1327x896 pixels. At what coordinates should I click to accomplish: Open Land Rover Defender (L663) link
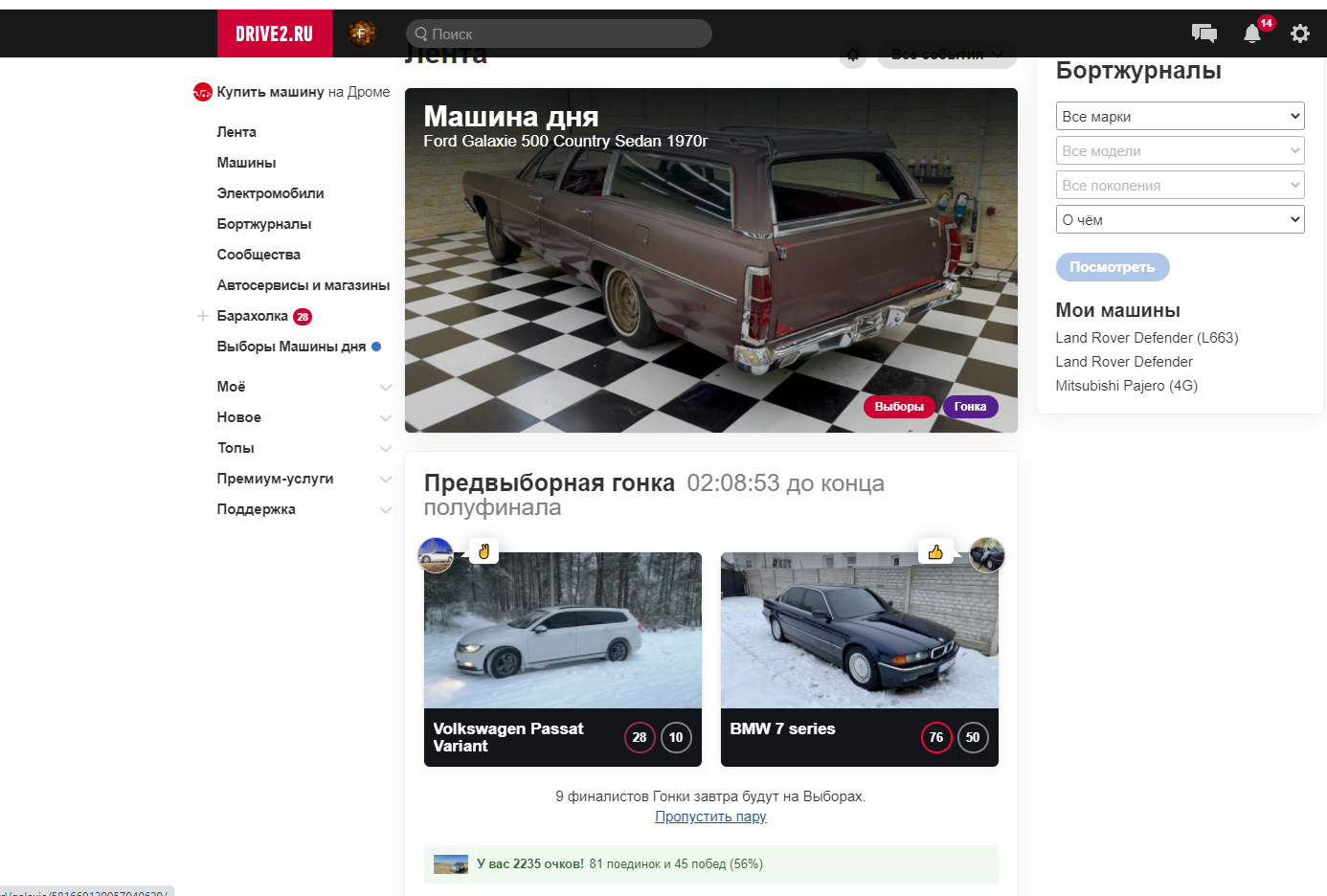tap(1147, 338)
